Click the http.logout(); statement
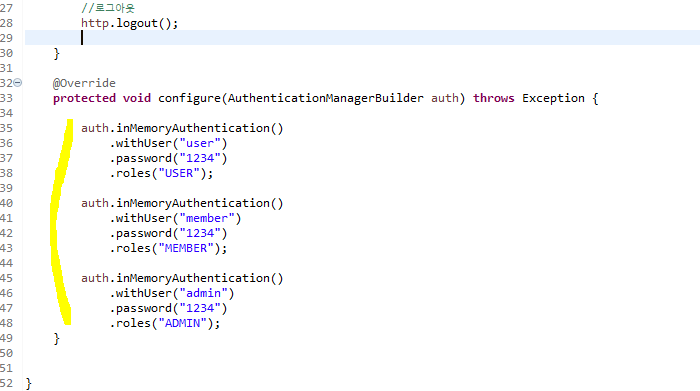The height and width of the screenshot is (391, 700). (129, 23)
